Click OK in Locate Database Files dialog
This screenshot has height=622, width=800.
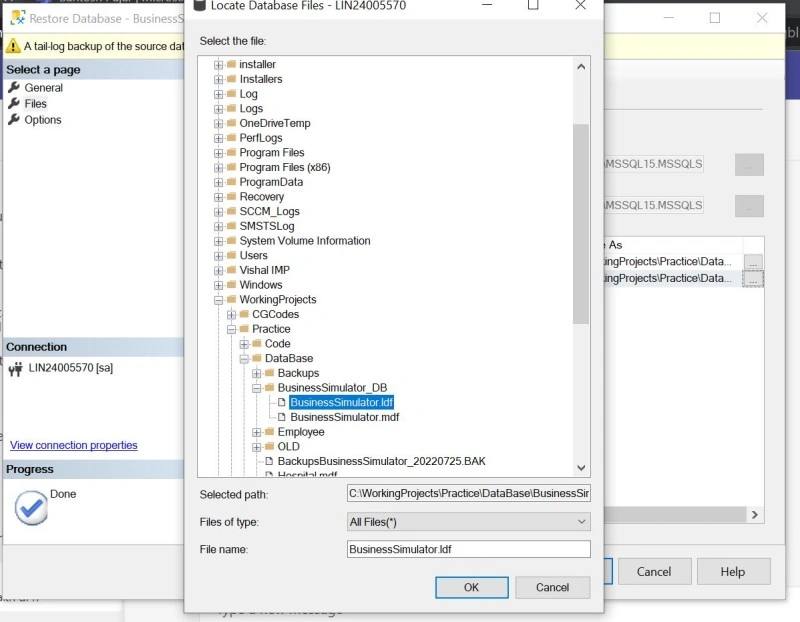click(x=471, y=587)
